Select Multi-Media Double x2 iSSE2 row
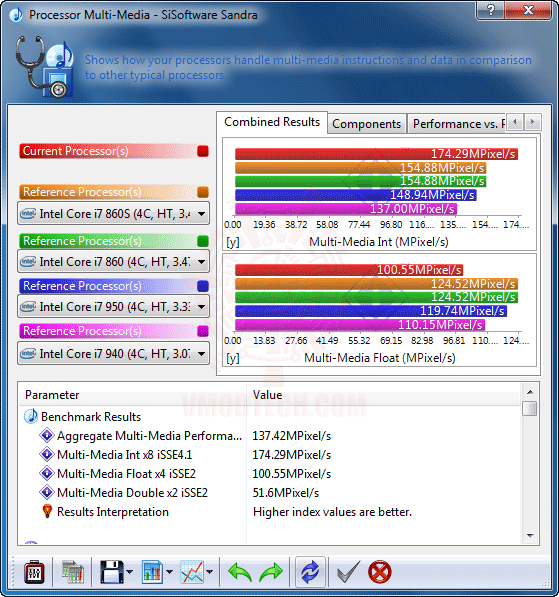The width and height of the screenshot is (559, 597). [270, 493]
